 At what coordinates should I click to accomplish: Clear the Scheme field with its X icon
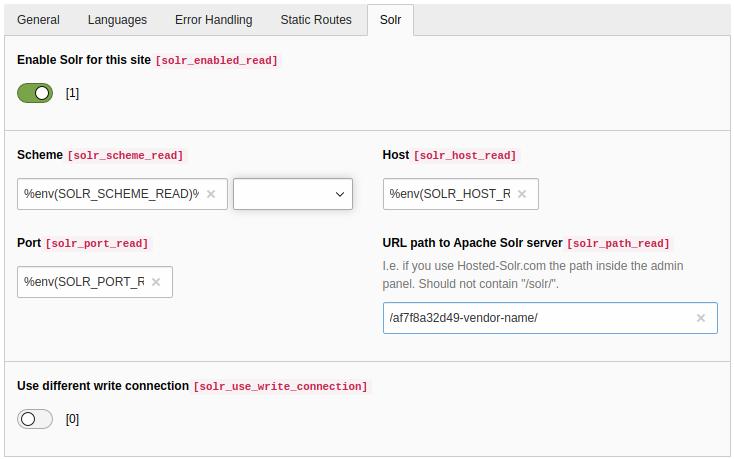click(x=211, y=194)
